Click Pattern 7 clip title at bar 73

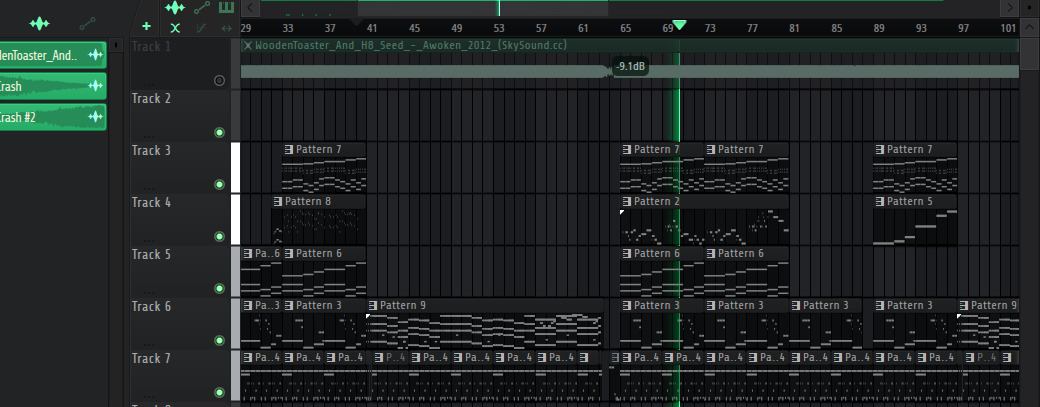coord(740,150)
